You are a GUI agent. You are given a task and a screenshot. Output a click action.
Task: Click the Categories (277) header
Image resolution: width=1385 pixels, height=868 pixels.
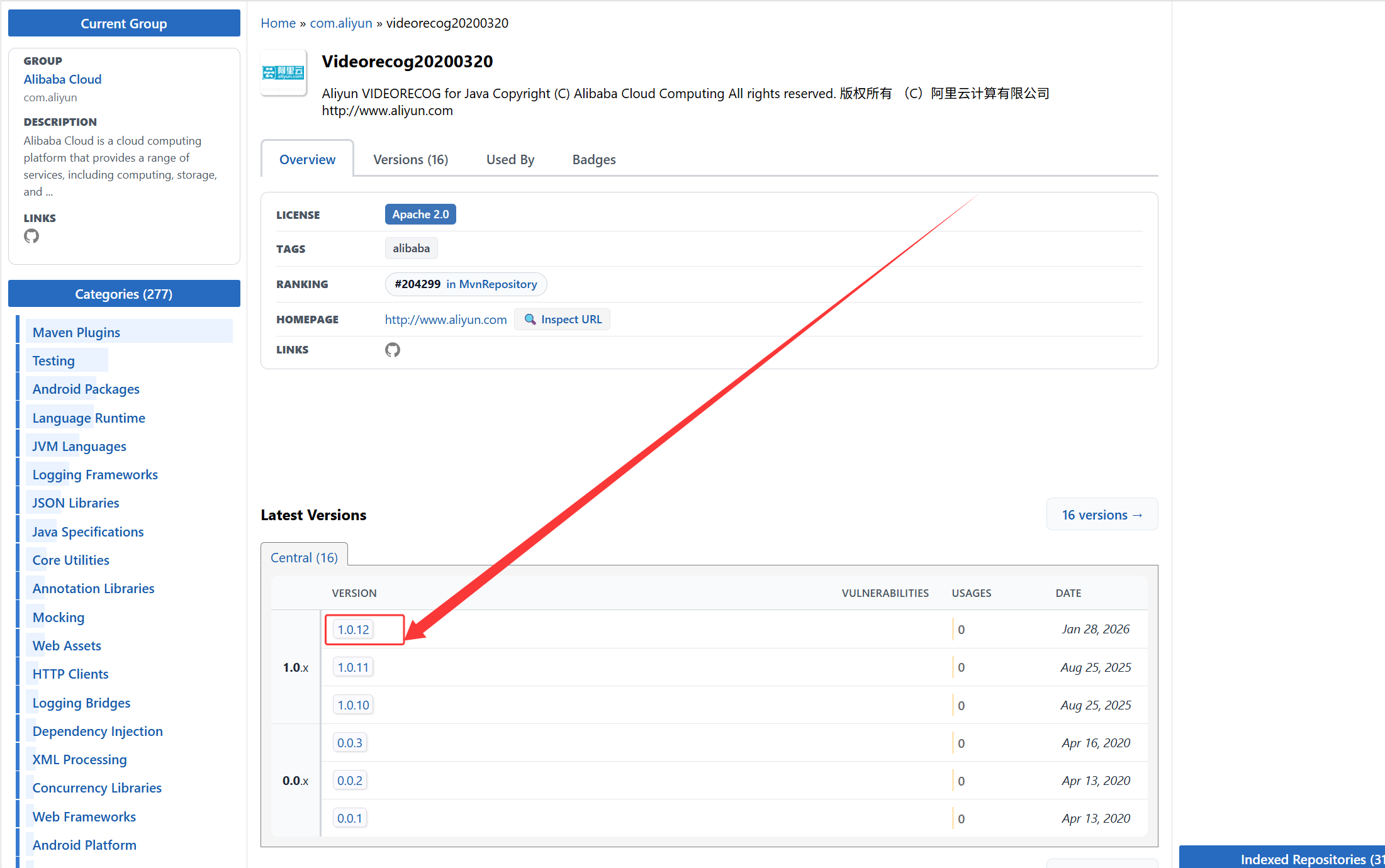pyautogui.click(x=124, y=294)
